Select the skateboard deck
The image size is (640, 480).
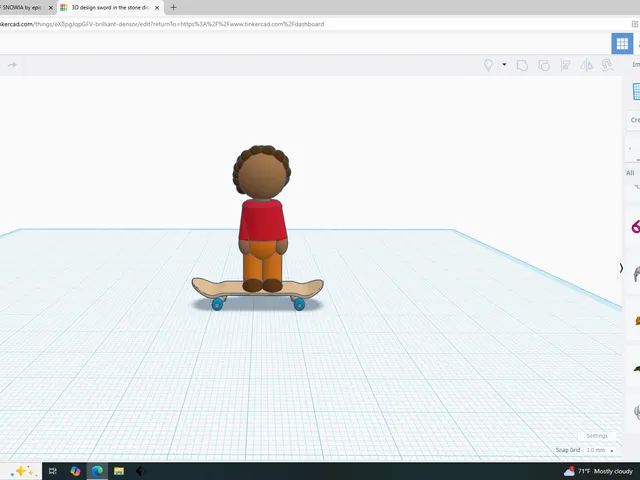258,288
